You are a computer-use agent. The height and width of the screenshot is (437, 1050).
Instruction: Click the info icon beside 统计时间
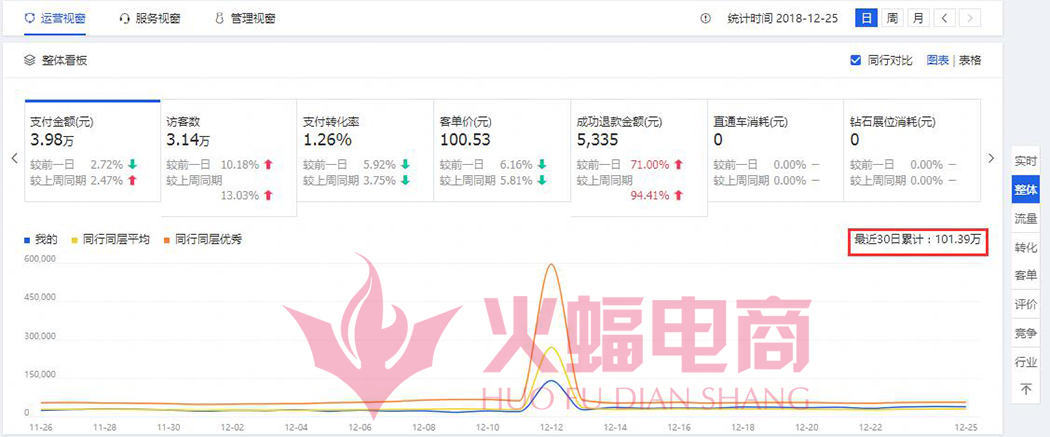point(705,19)
